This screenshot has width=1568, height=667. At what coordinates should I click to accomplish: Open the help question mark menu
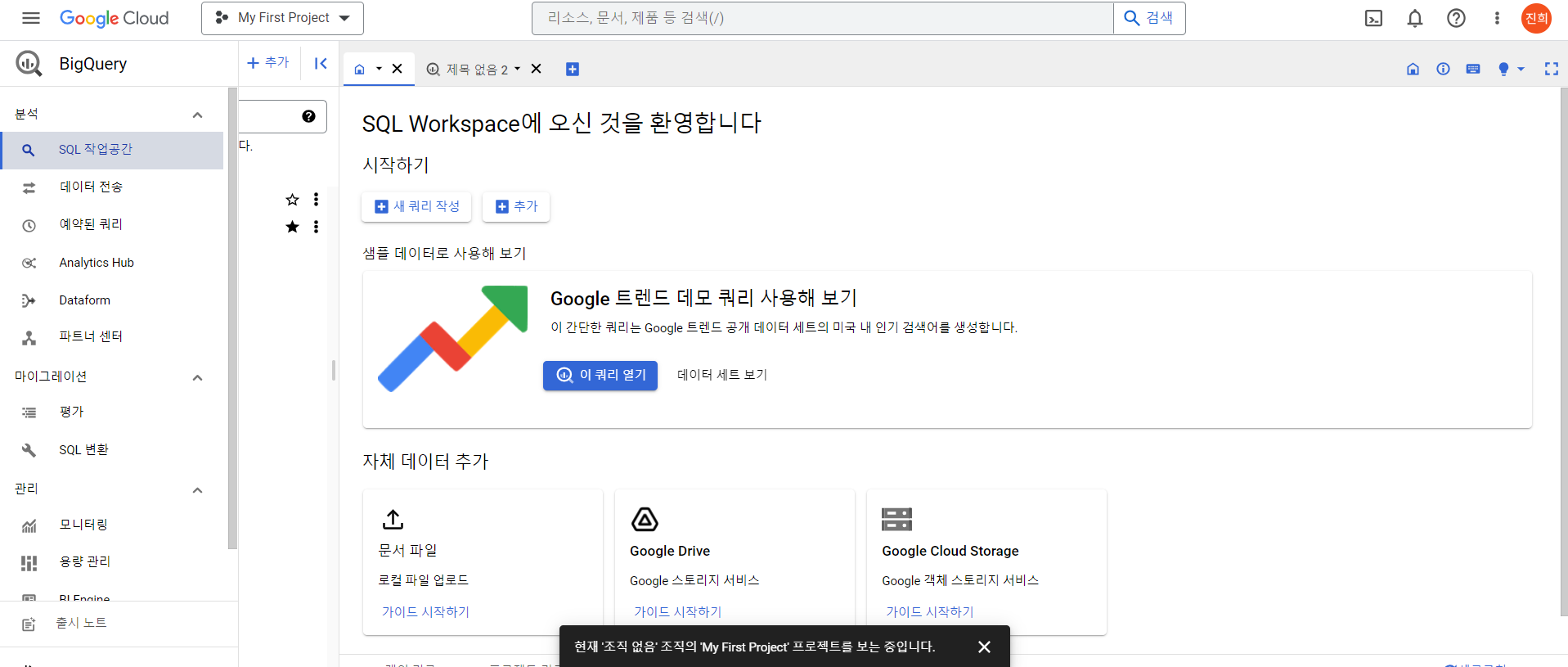click(1456, 18)
